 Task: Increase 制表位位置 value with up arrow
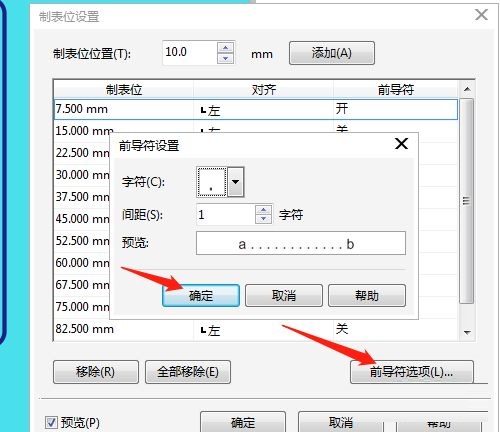226,48
